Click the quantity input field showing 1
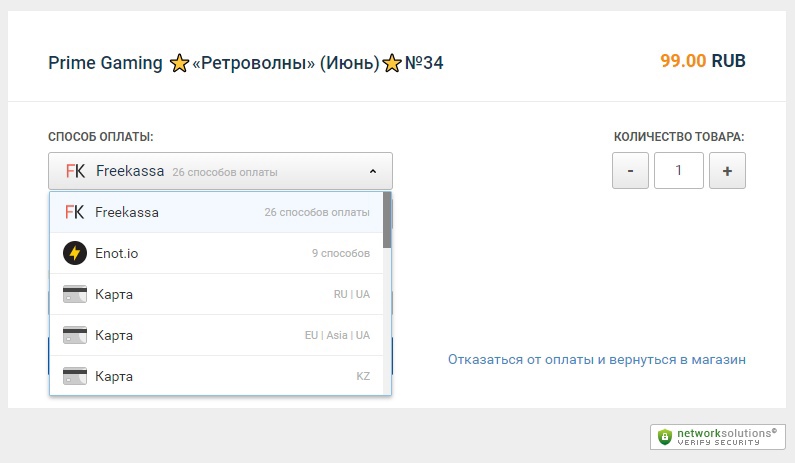Viewport: 795px width, 463px height. point(678,171)
